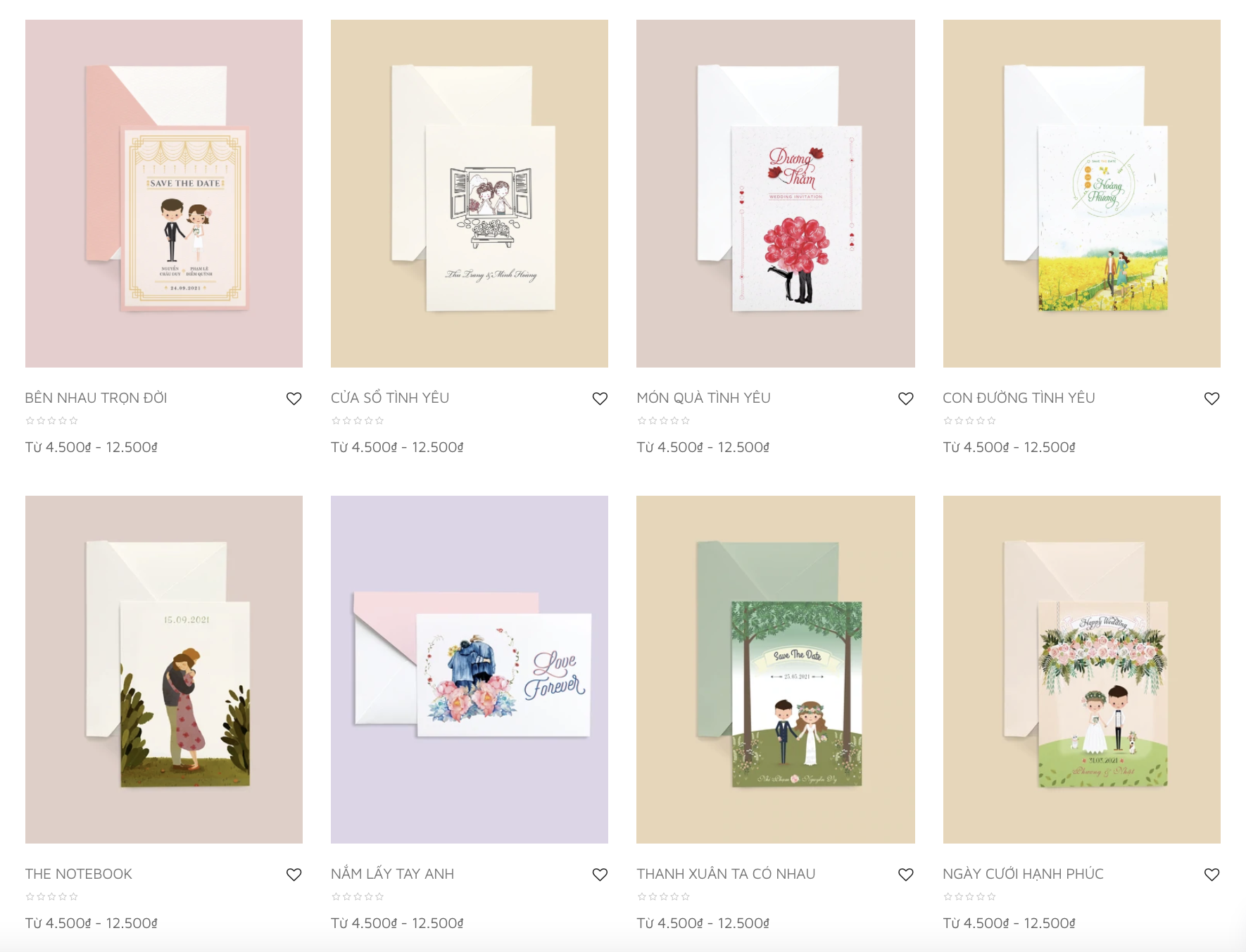View the Love Forever card thumbnail
1246x952 pixels.
[470, 670]
